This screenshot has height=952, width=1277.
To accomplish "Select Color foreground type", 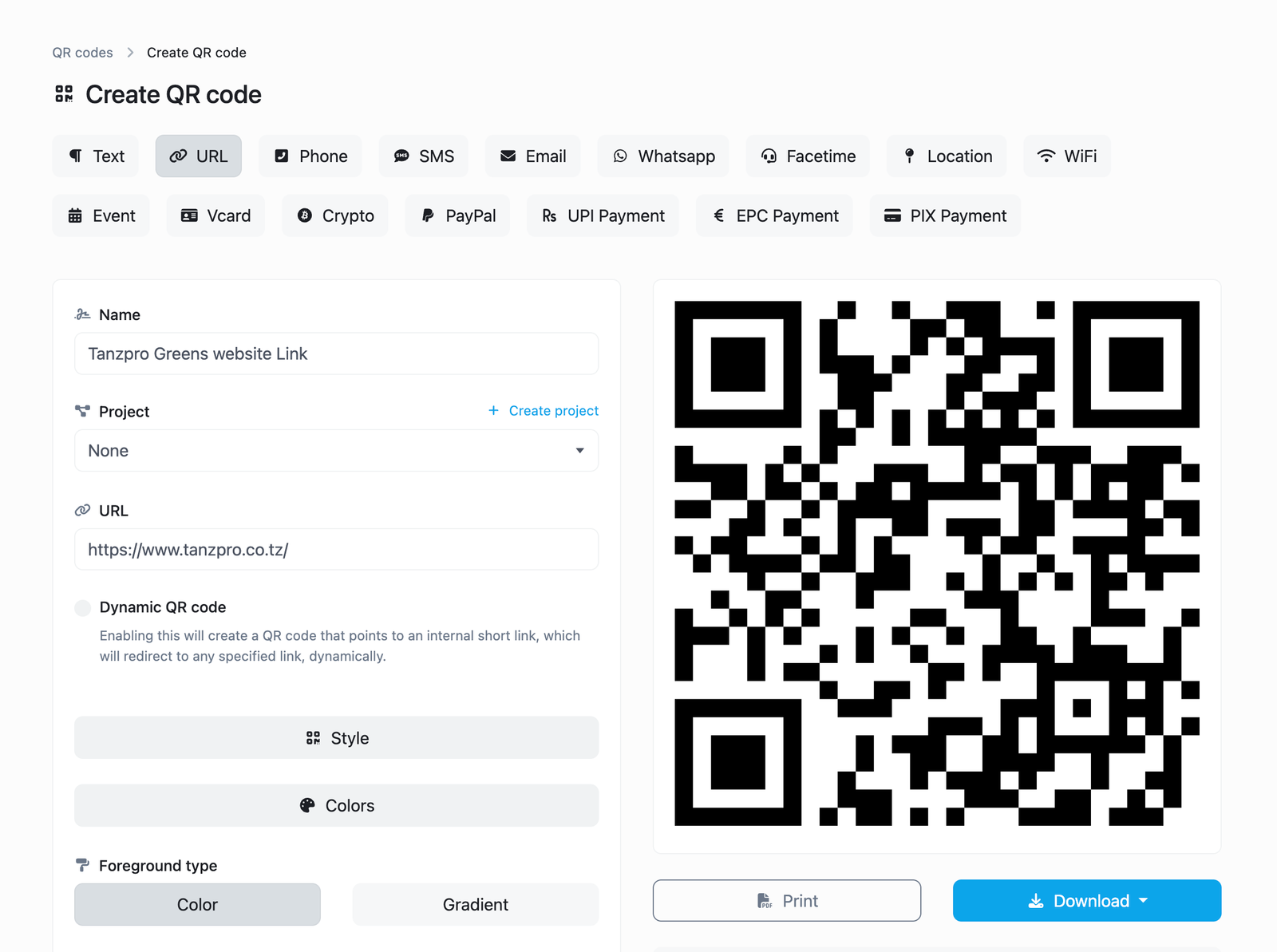I will tap(197, 904).
